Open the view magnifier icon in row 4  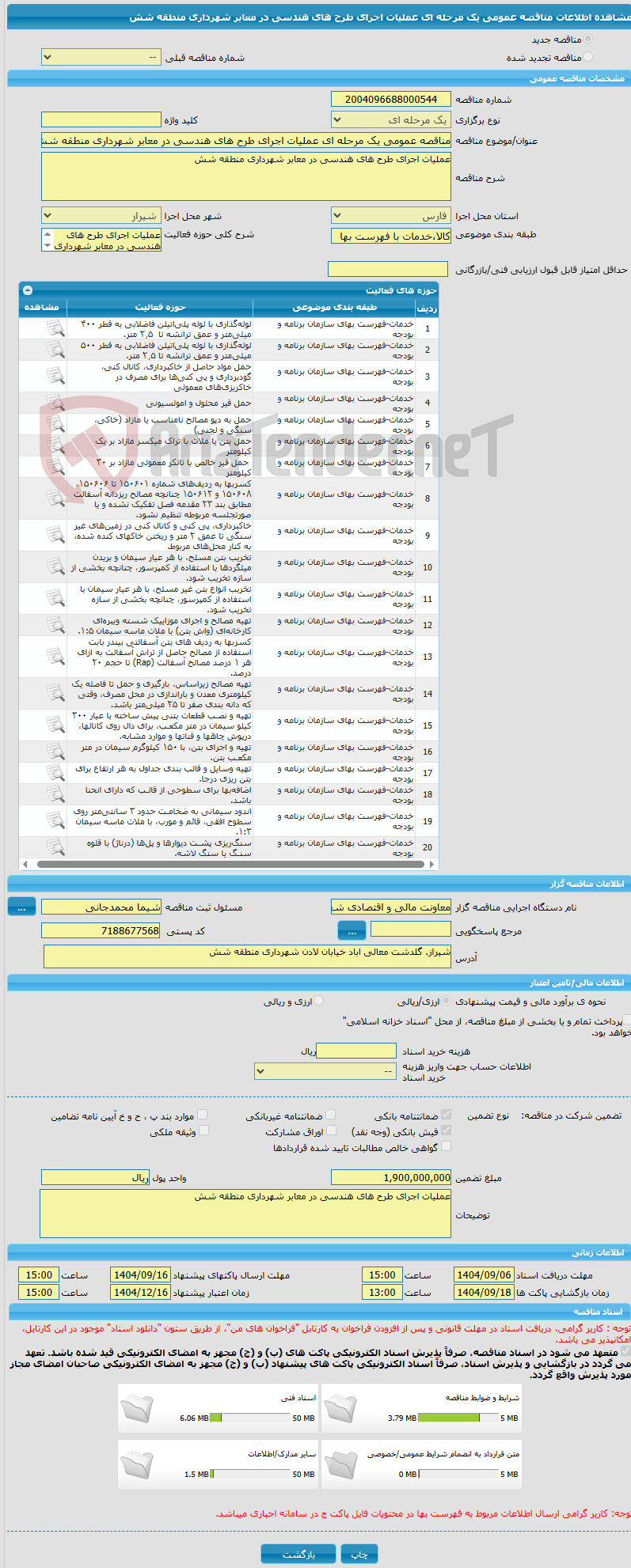55,403
